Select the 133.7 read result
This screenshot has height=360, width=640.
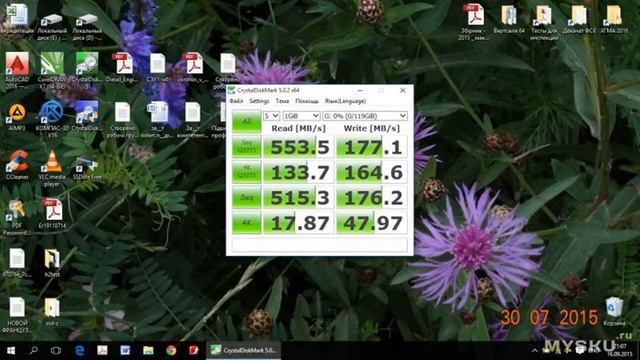point(299,172)
